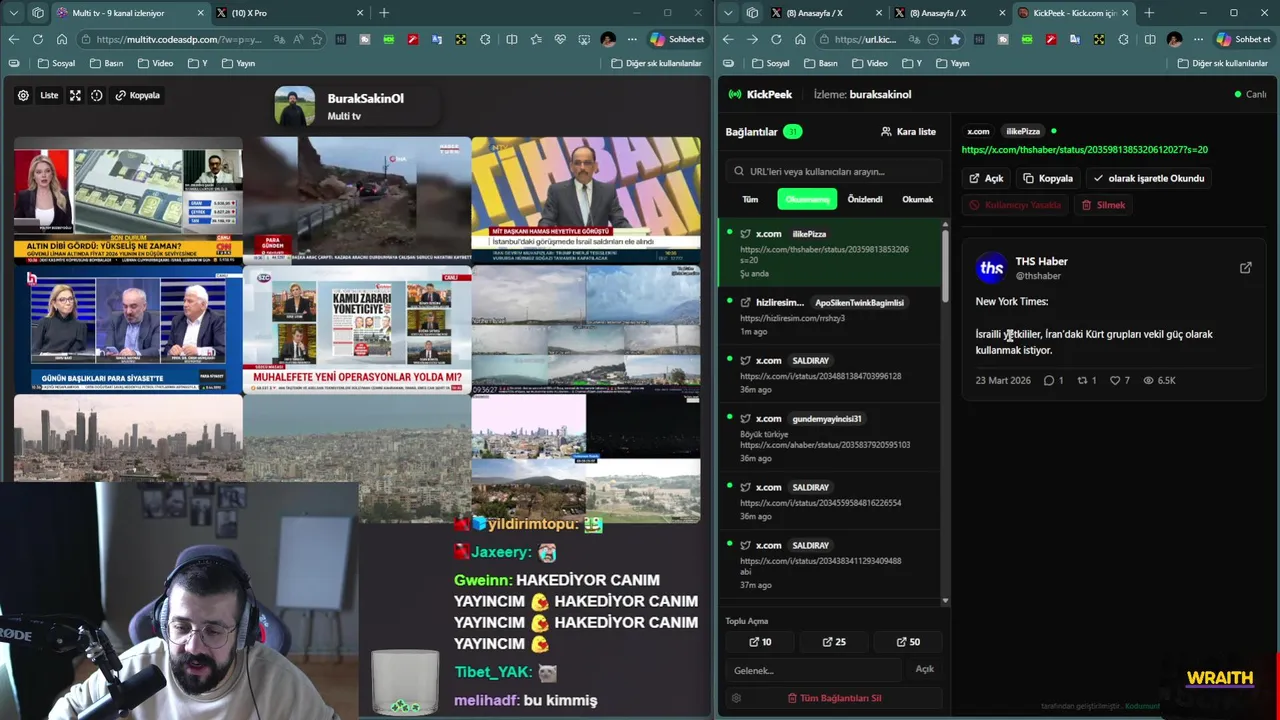
Task: Click the info alert icon in Multi tv
Action: (x=97, y=95)
